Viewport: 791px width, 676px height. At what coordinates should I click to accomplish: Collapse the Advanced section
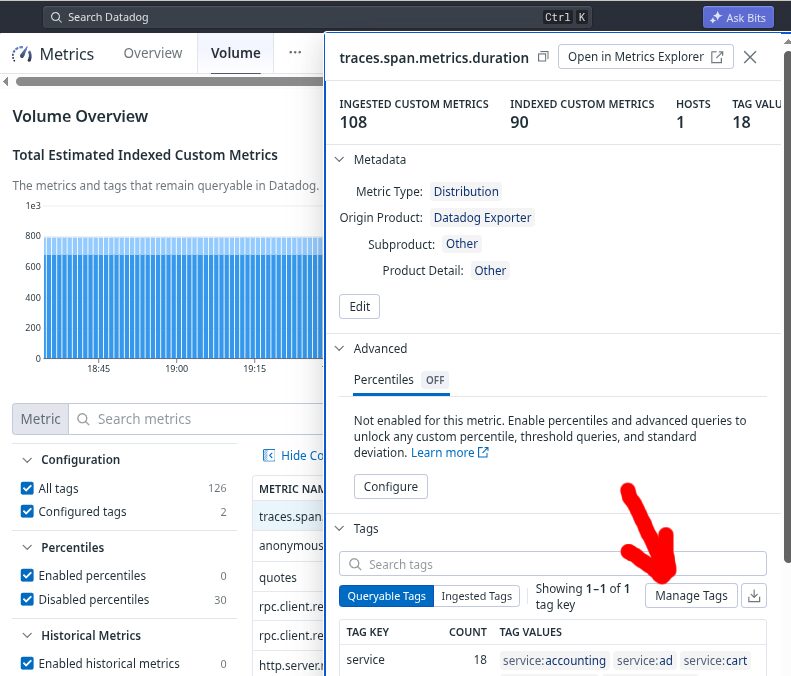click(340, 349)
